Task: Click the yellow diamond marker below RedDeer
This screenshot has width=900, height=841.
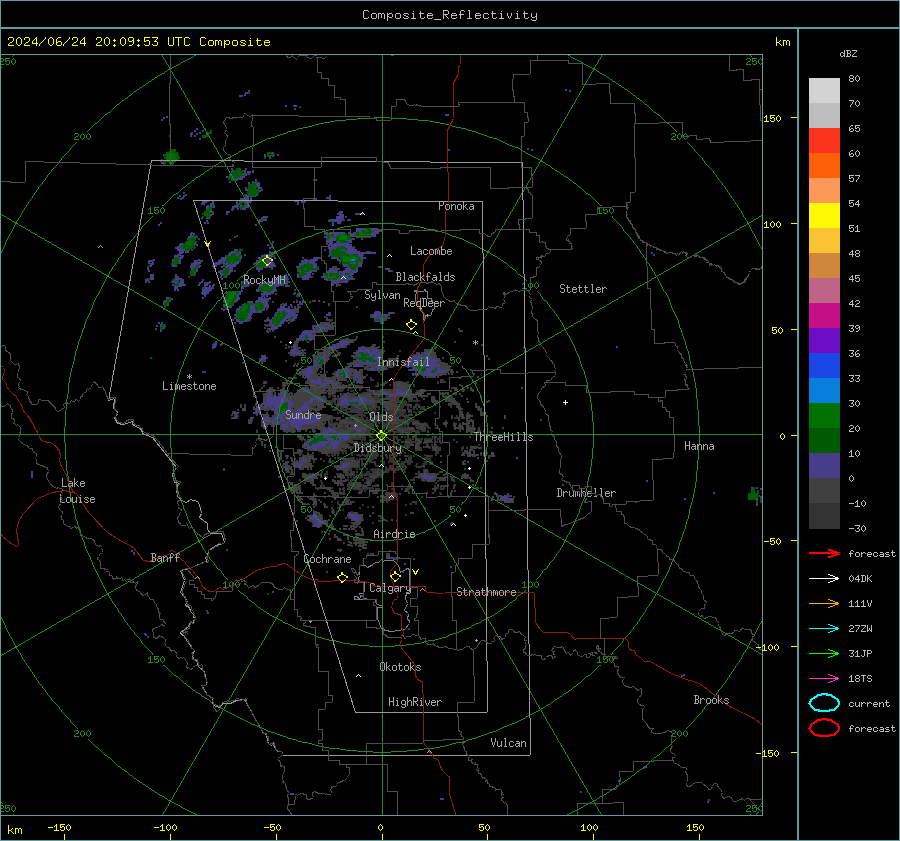Action: pos(411,325)
